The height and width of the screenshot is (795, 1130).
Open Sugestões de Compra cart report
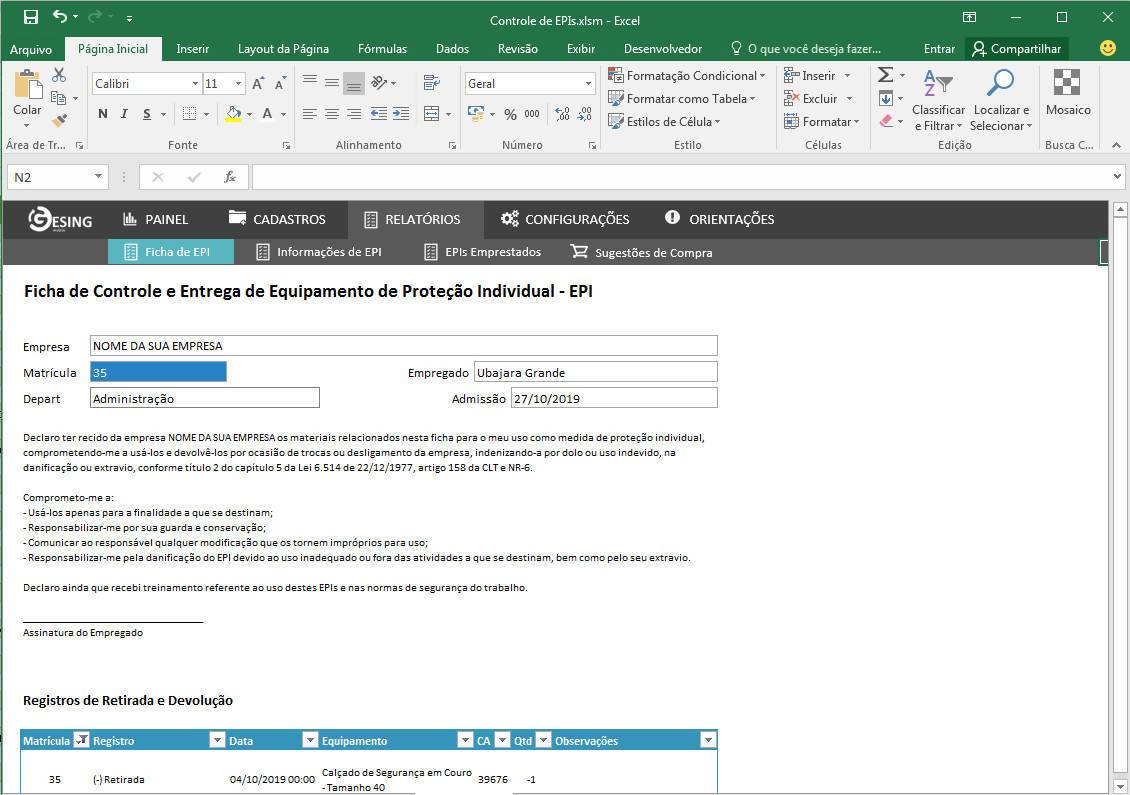[x=641, y=252]
